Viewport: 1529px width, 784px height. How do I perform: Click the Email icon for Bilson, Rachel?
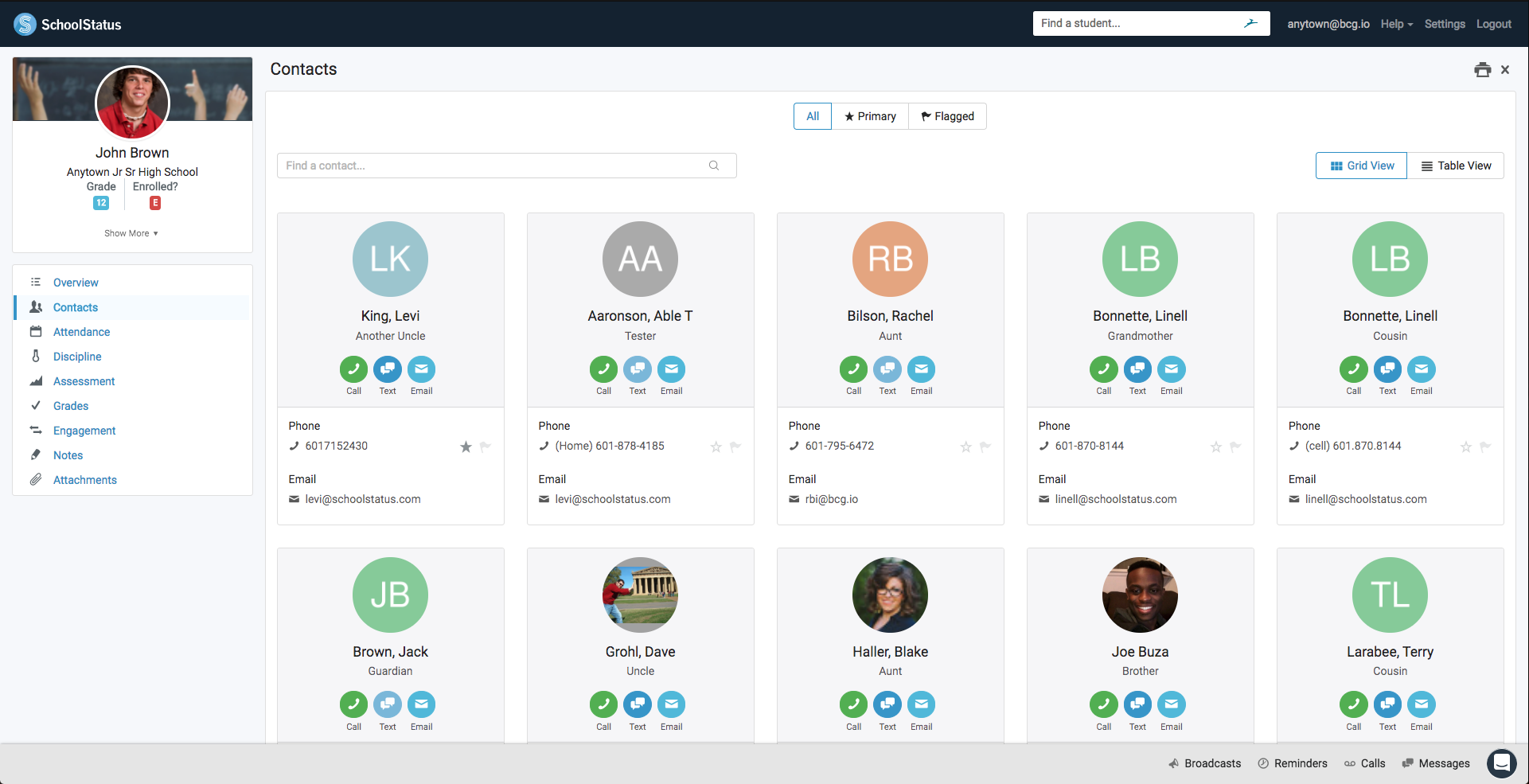click(921, 369)
